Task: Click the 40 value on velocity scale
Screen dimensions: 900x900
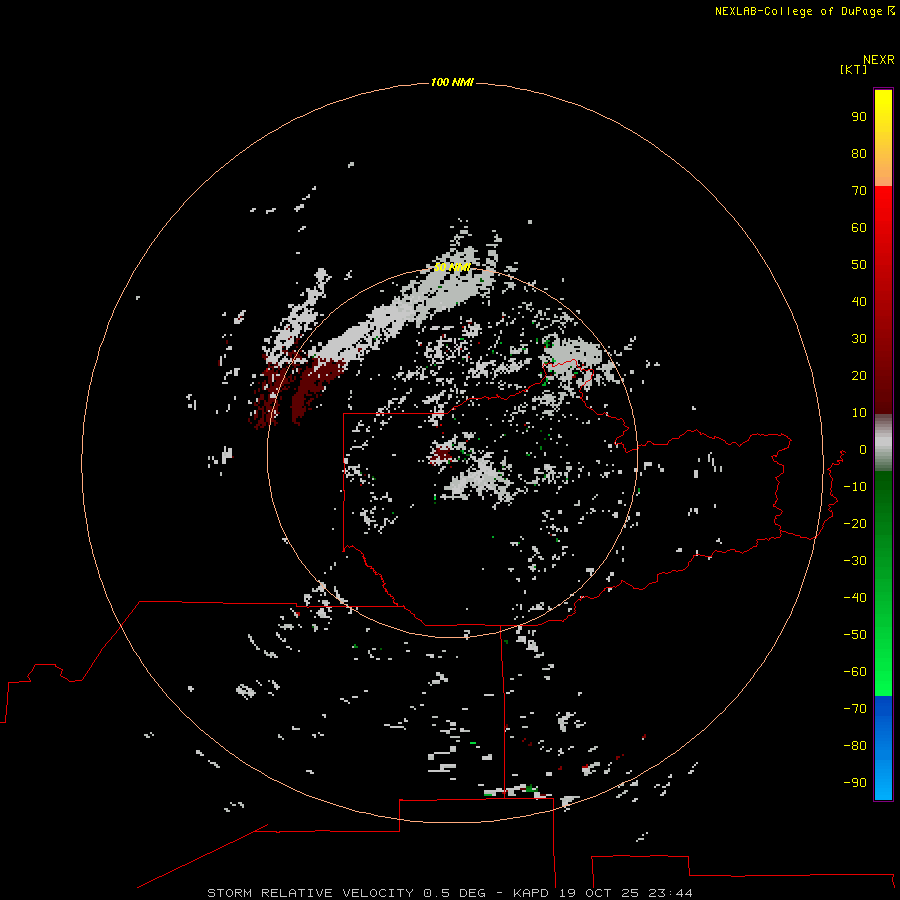Action: [859, 302]
